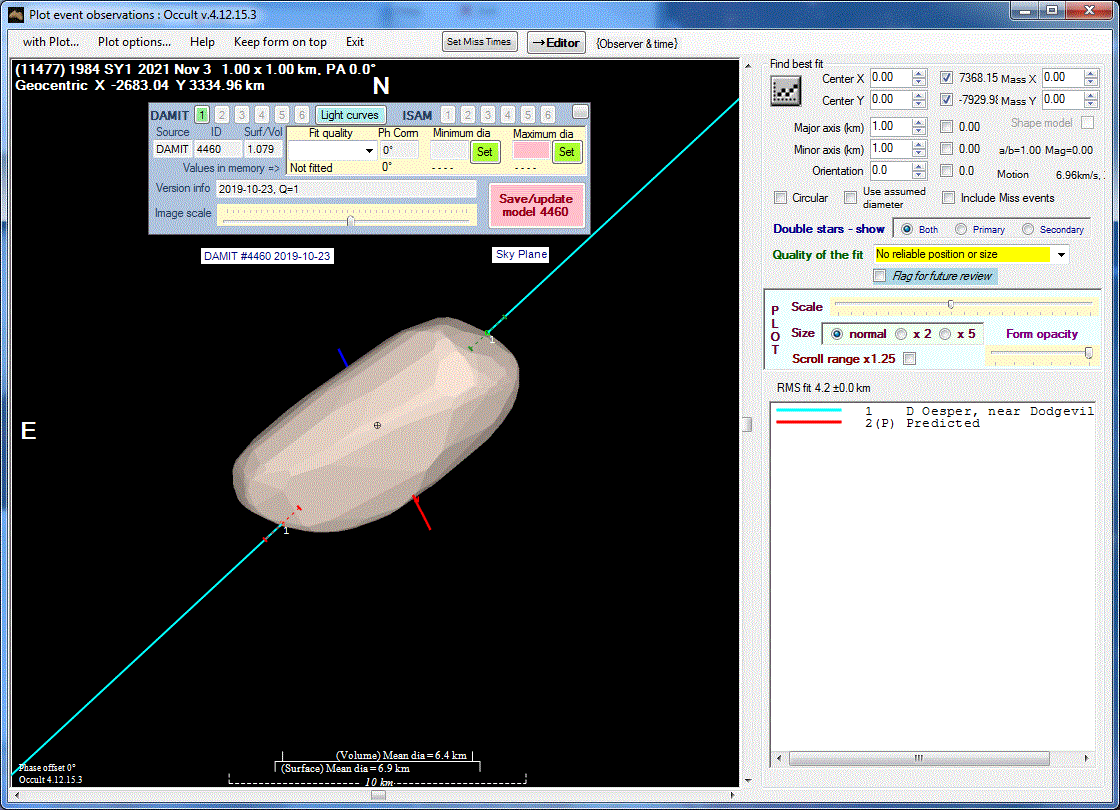Click the observer list horizontal scrollbar
This screenshot has height=810, width=1120.
tap(933, 758)
